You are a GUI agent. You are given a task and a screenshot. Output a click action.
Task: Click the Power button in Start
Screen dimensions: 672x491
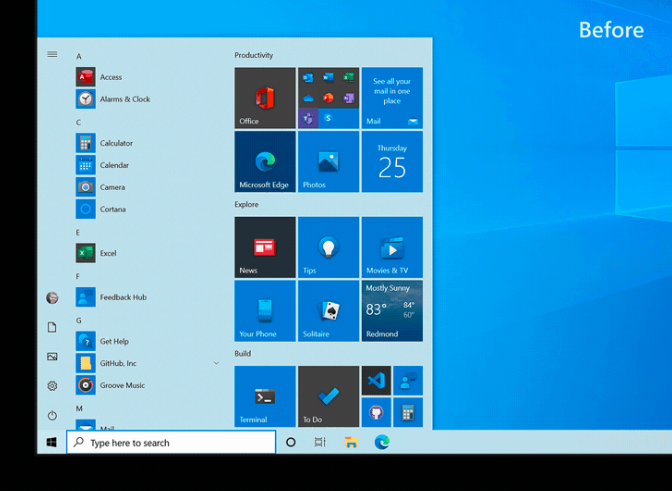tap(52, 415)
